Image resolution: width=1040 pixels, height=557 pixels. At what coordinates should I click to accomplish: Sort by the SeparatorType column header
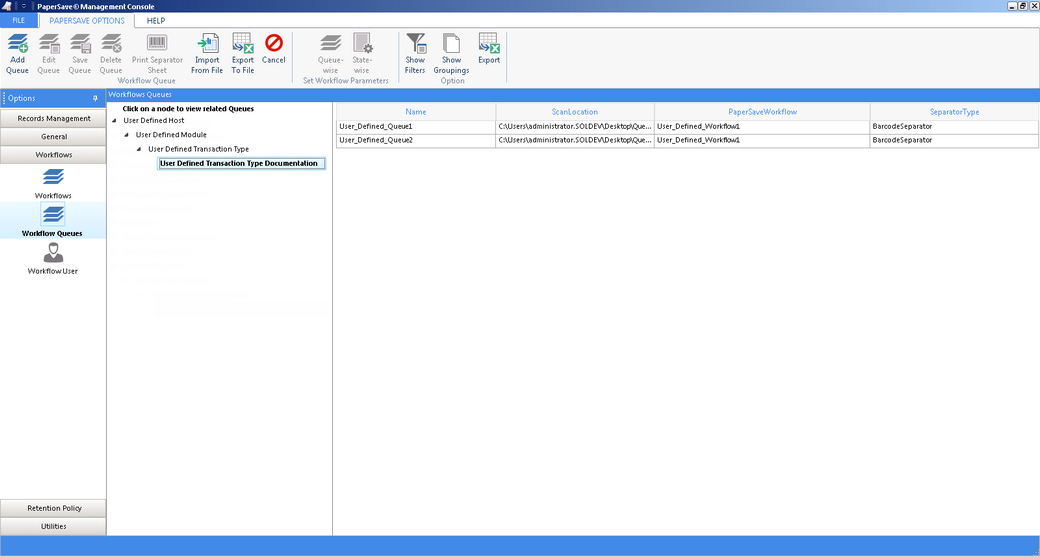[x=954, y=112]
